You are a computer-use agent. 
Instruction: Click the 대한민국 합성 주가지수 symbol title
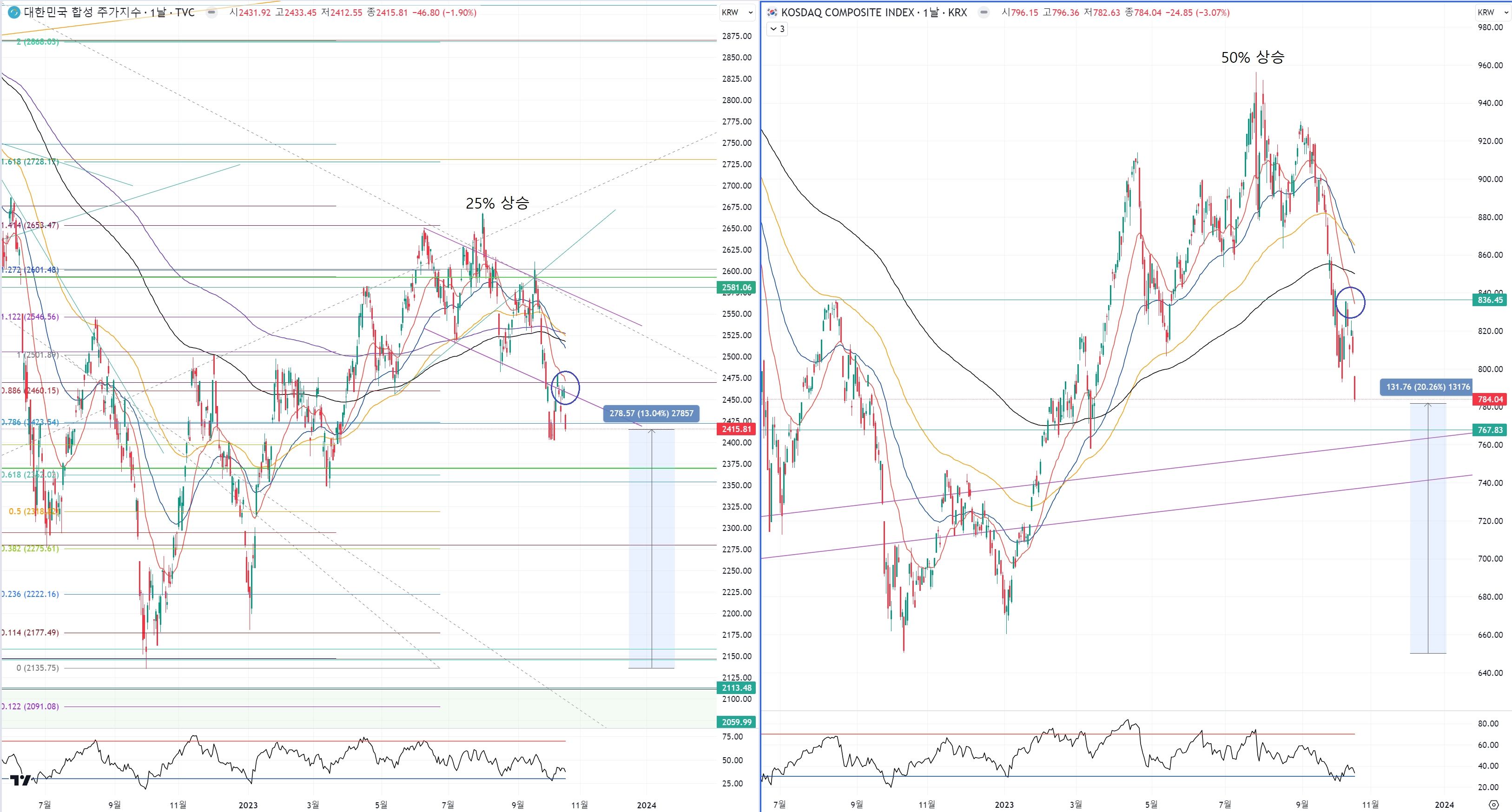pos(82,13)
